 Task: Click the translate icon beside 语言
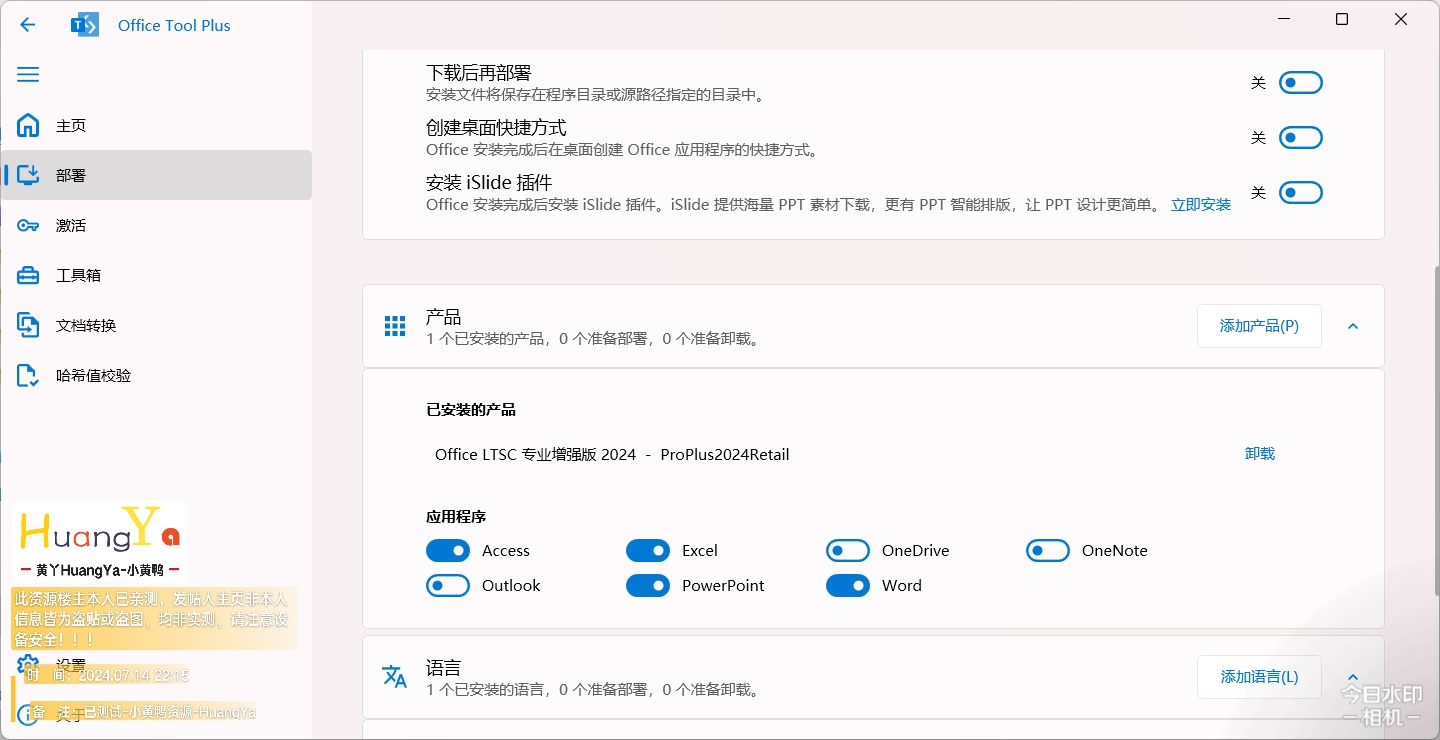[x=395, y=677]
